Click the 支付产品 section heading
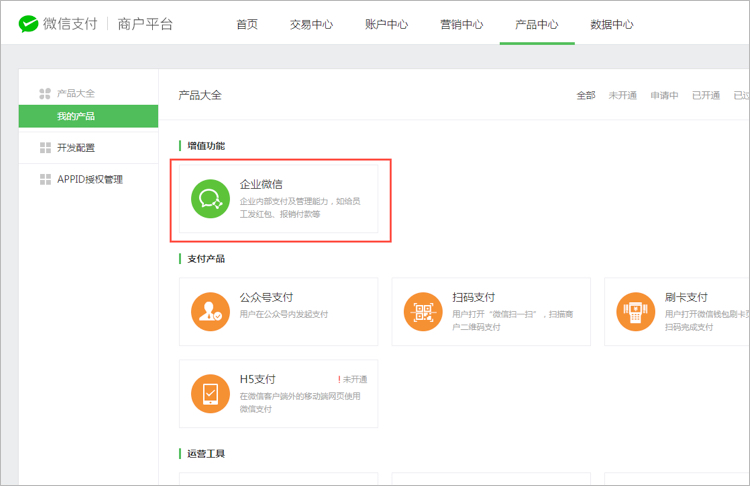This screenshot has width=750, height=486. tap(206, 259)
